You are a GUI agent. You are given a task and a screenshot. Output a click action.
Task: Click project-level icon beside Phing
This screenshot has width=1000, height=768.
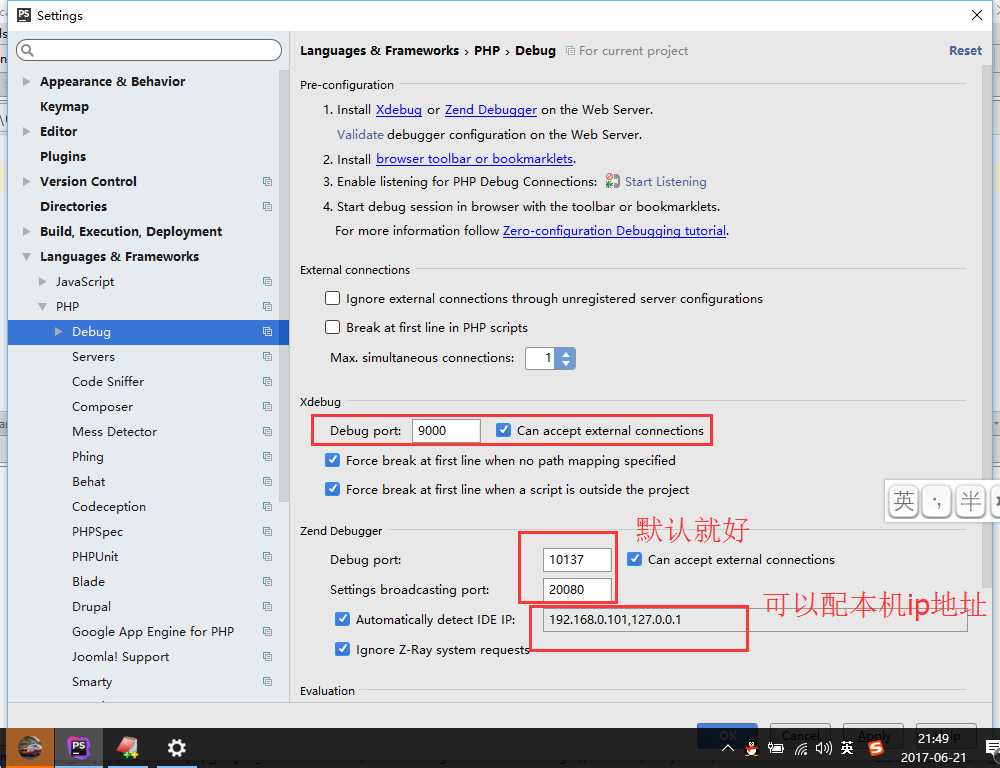(x=267, y=457)
